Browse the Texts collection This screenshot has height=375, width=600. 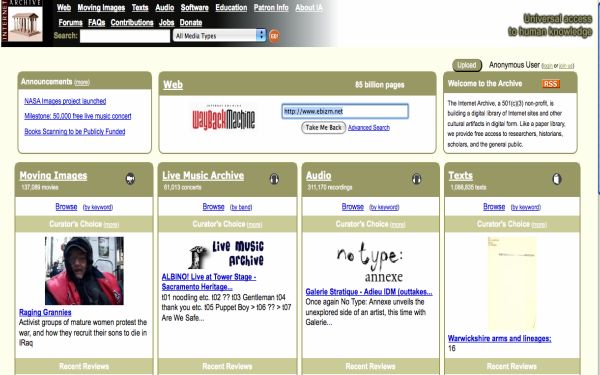coord(494,207)
